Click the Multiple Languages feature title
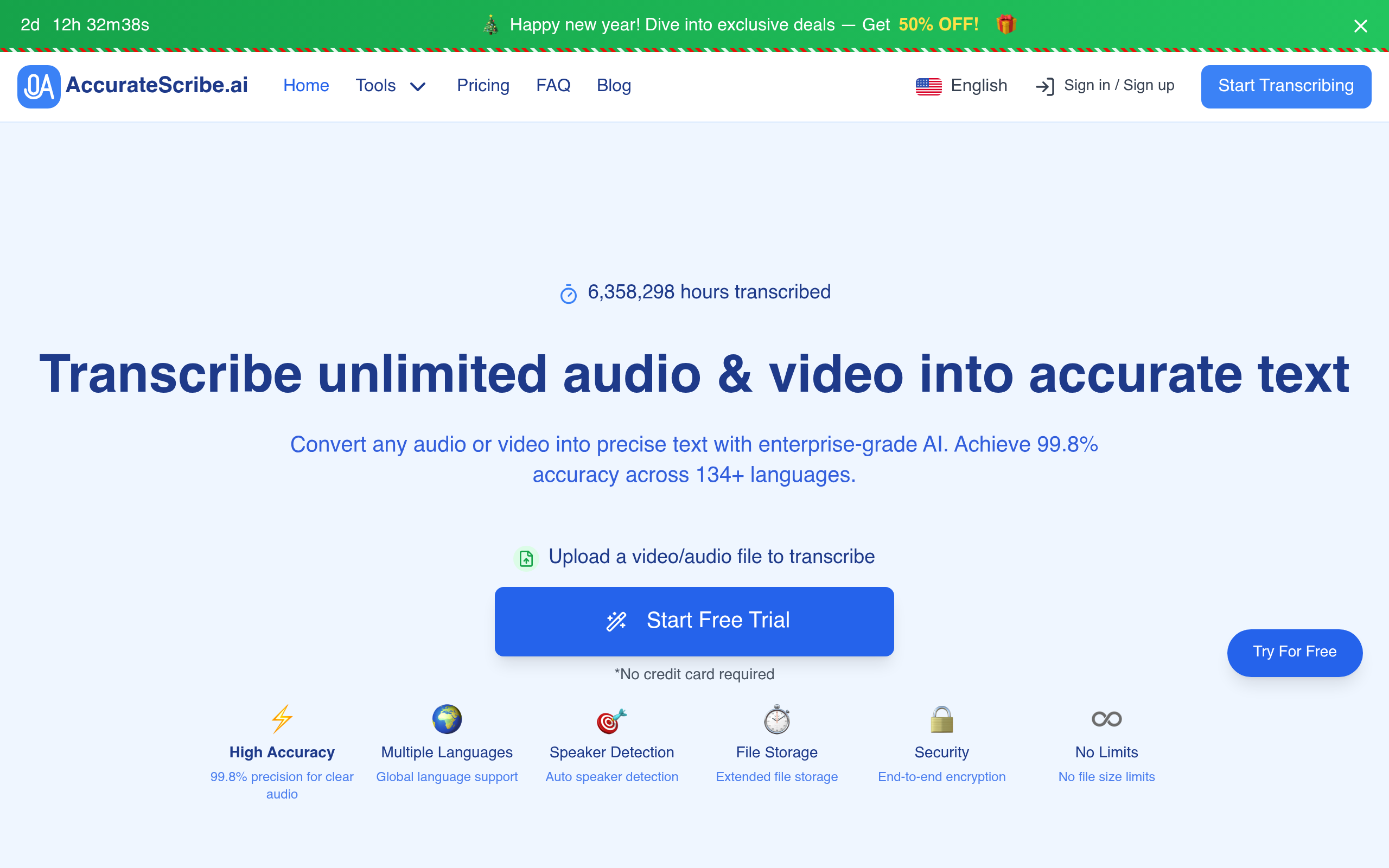 pyautogui.click(x=447, y=752)
